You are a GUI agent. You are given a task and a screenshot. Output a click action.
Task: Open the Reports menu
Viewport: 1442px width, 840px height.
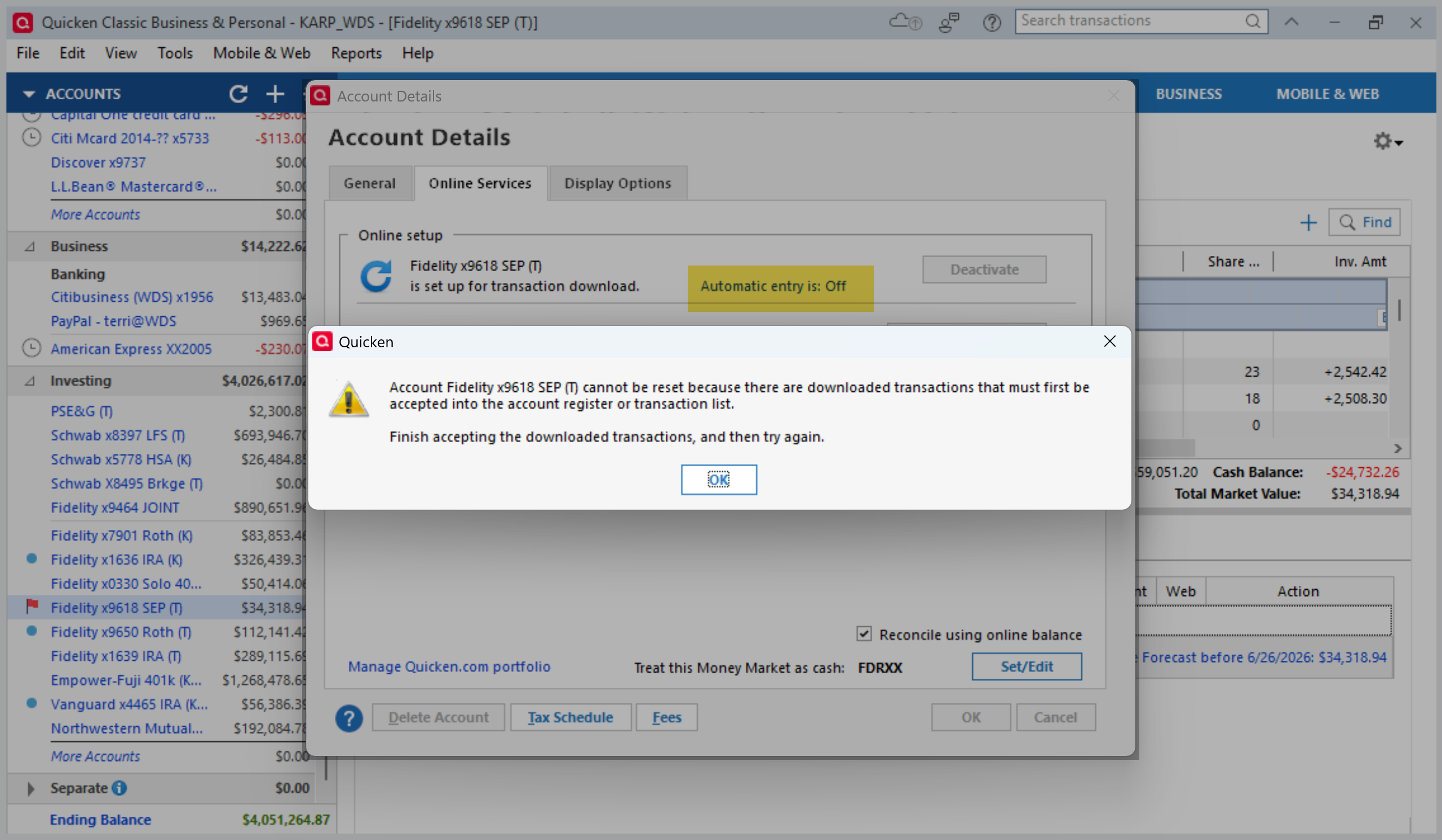[x=356, y=53]
